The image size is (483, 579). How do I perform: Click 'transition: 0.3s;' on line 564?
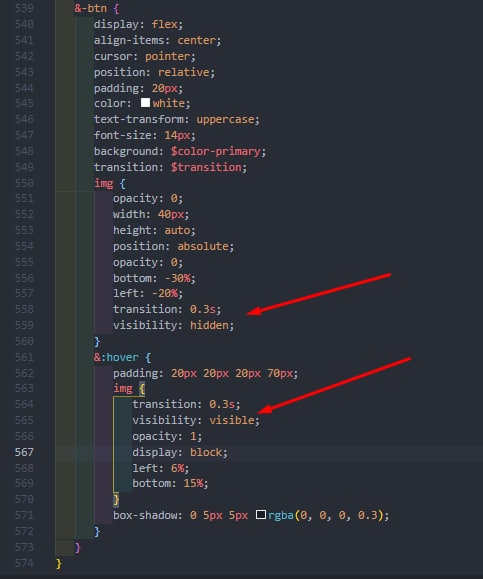pos(186,404)
